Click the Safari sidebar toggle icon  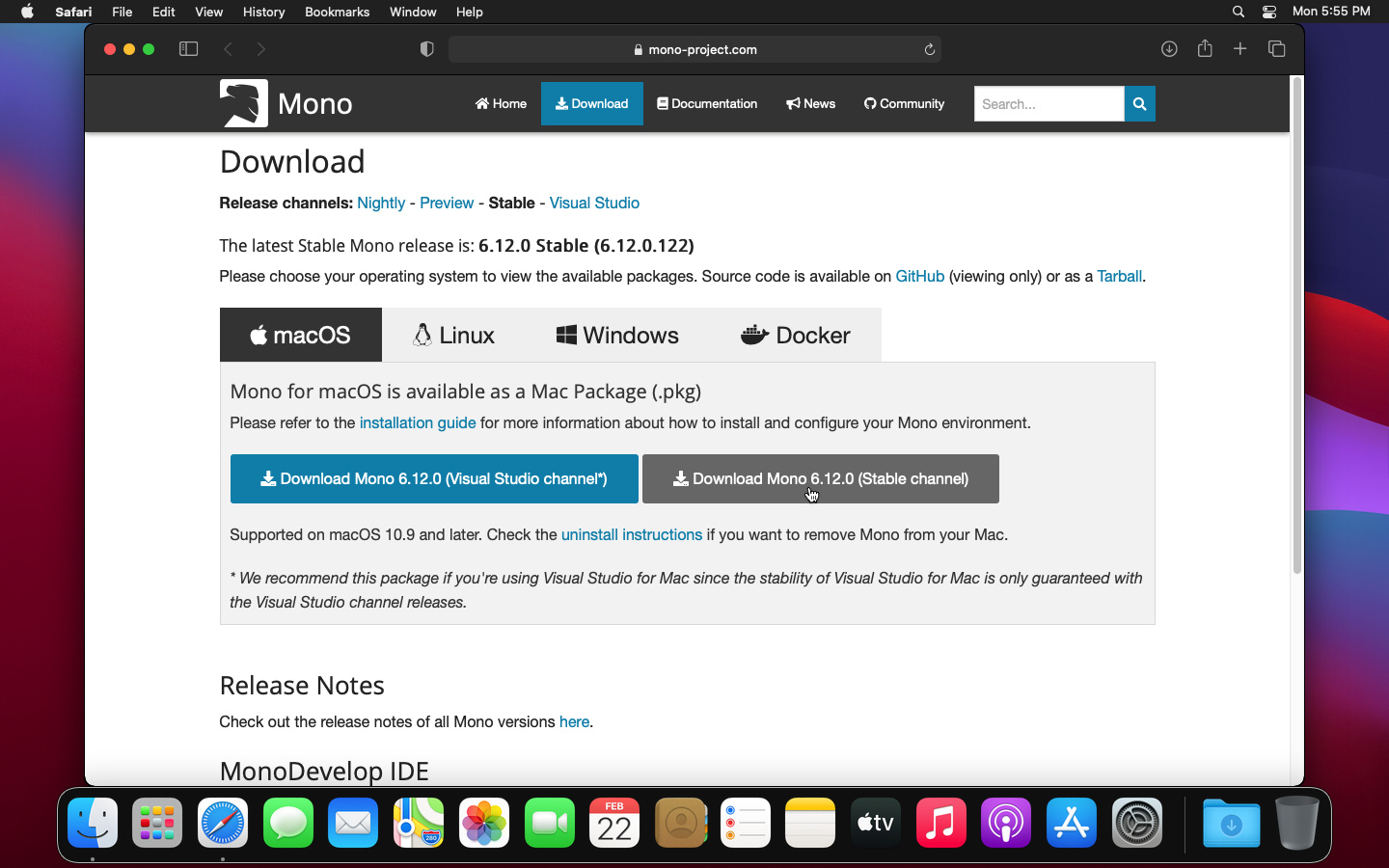click(x=188, y=49)
